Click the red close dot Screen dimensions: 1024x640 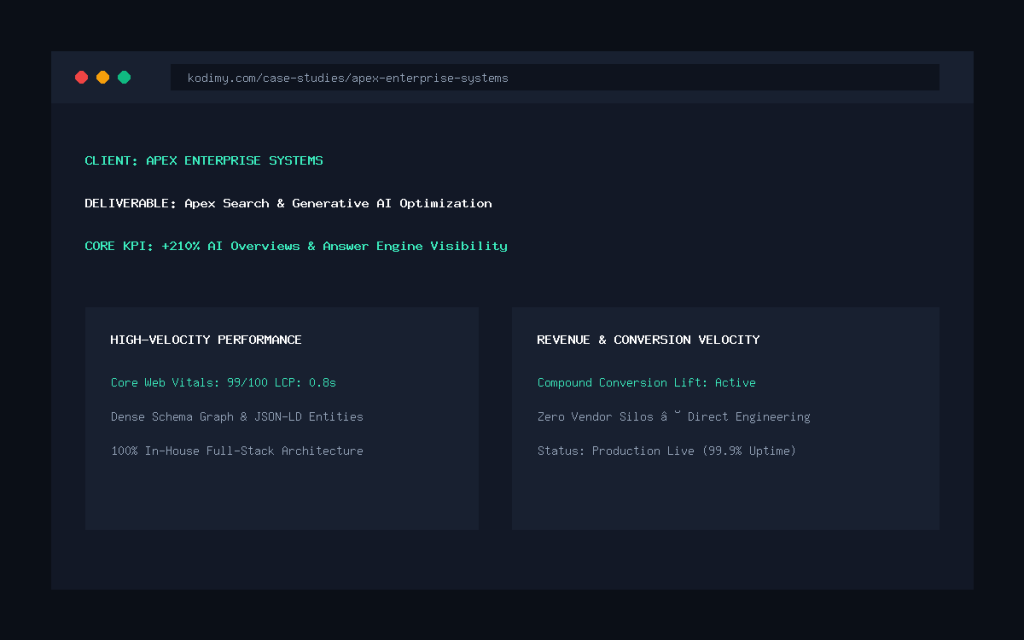82,78
